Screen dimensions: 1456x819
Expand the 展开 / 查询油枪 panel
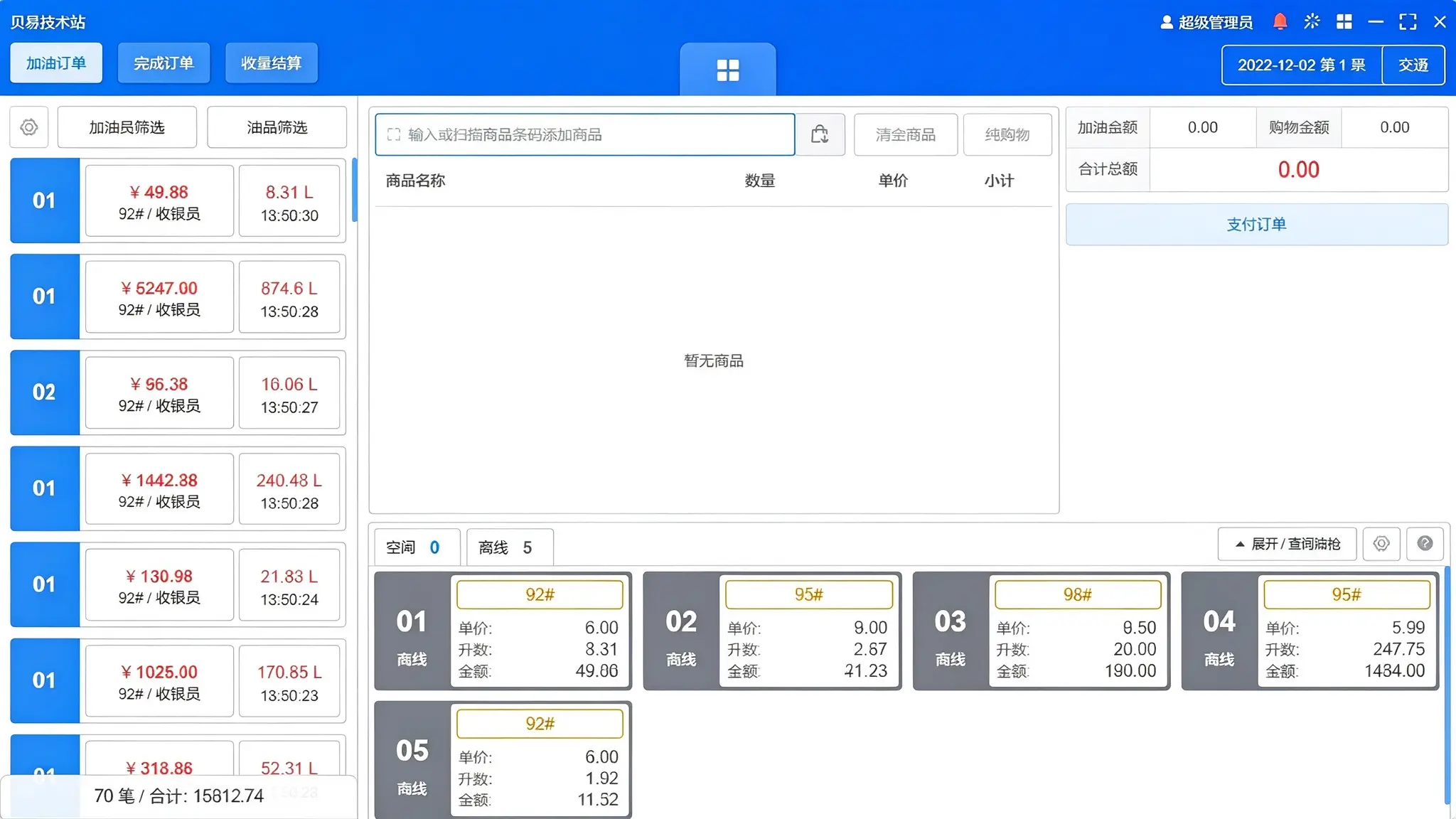pos(1287,544)
